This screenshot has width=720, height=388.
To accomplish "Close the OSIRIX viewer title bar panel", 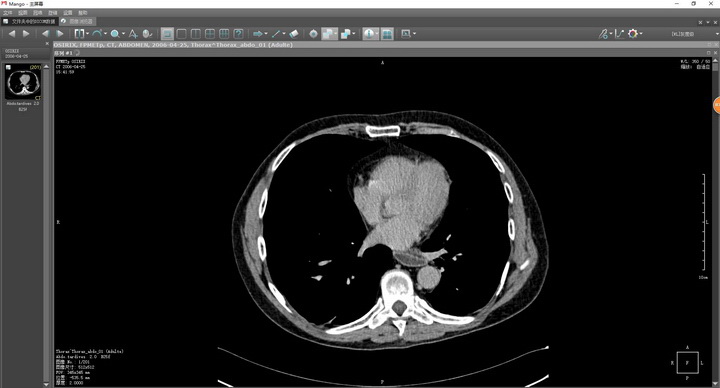I will (x=715, y=45).
